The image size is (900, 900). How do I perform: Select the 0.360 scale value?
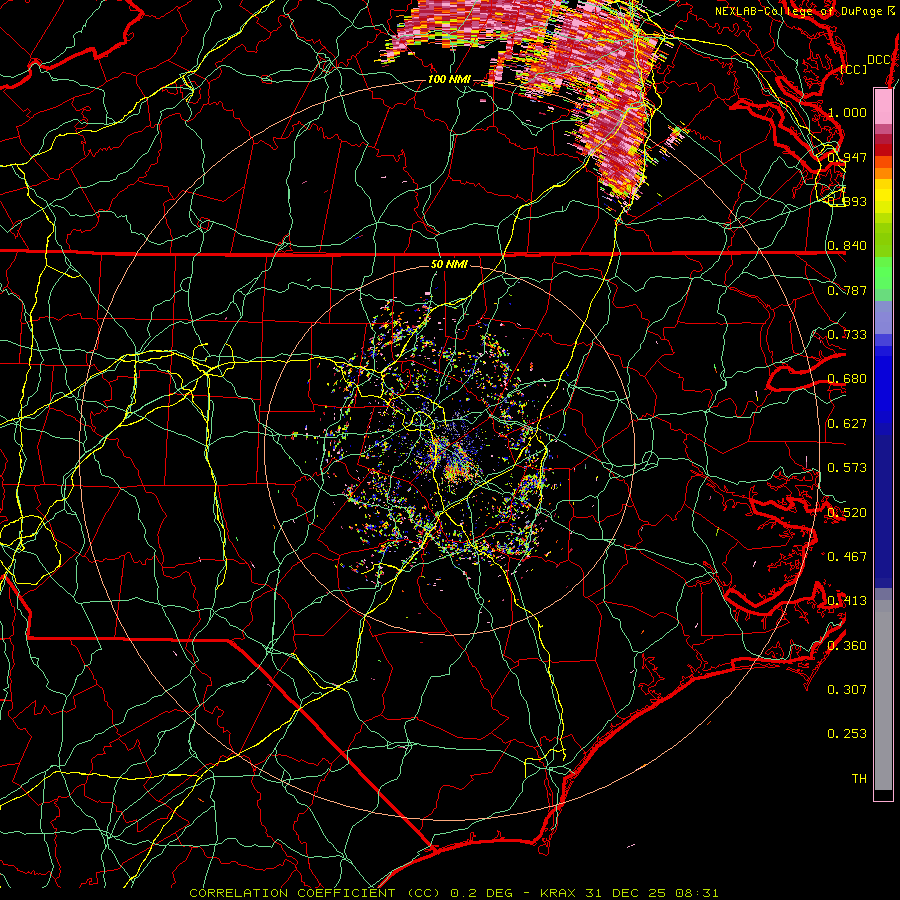click(x=847, y=645)
